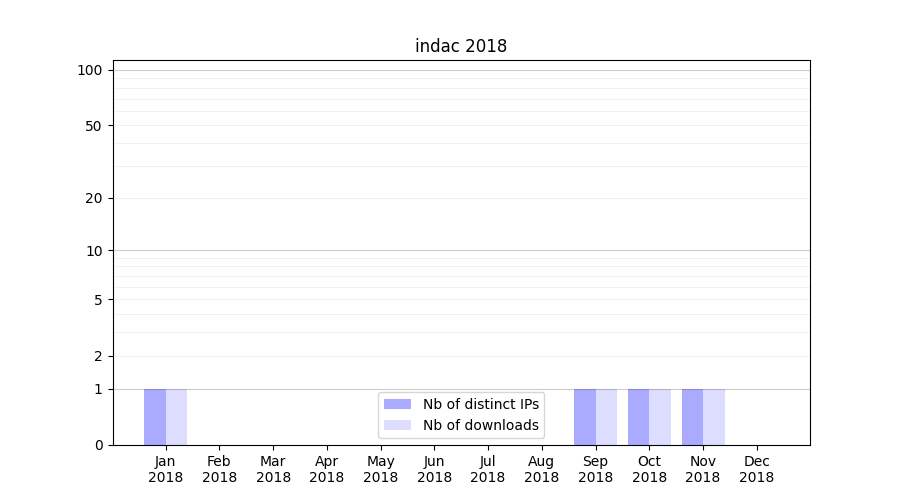Select the 'Nb of distinct IPs' legend label

point(480,404)
